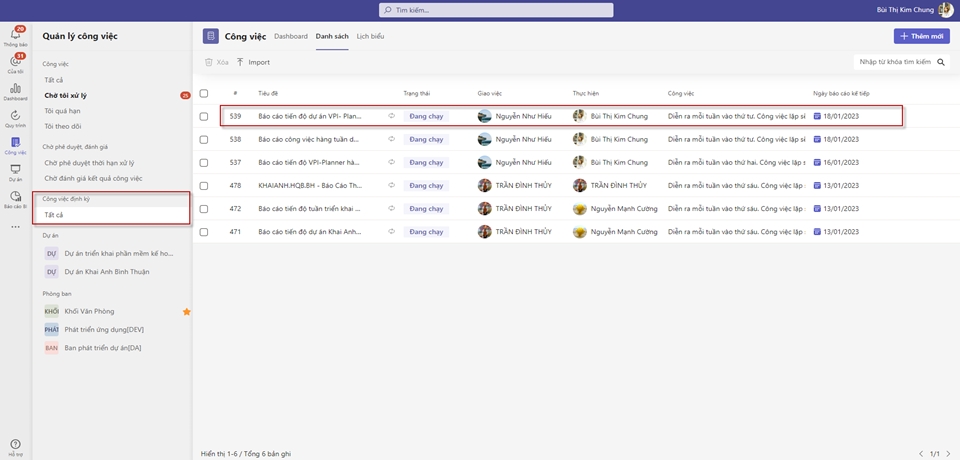Open the Thông báo notifications icon
The image size is (960, 460).
[x=15, y=37]
